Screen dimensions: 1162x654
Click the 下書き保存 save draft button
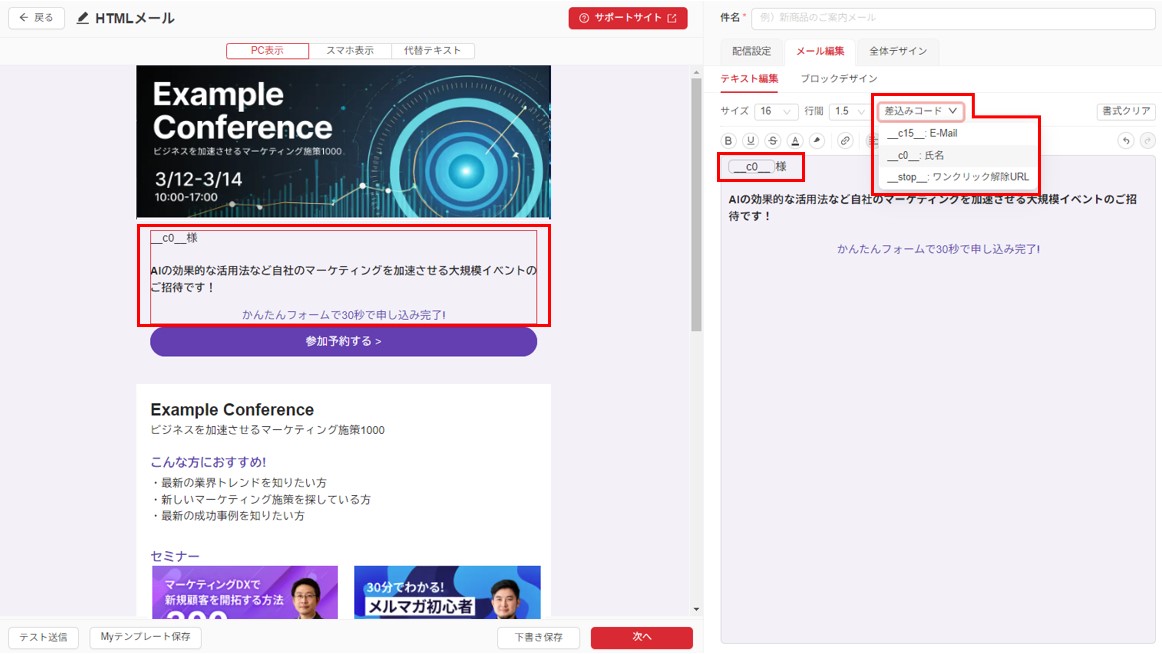click(x=539, y=637)
